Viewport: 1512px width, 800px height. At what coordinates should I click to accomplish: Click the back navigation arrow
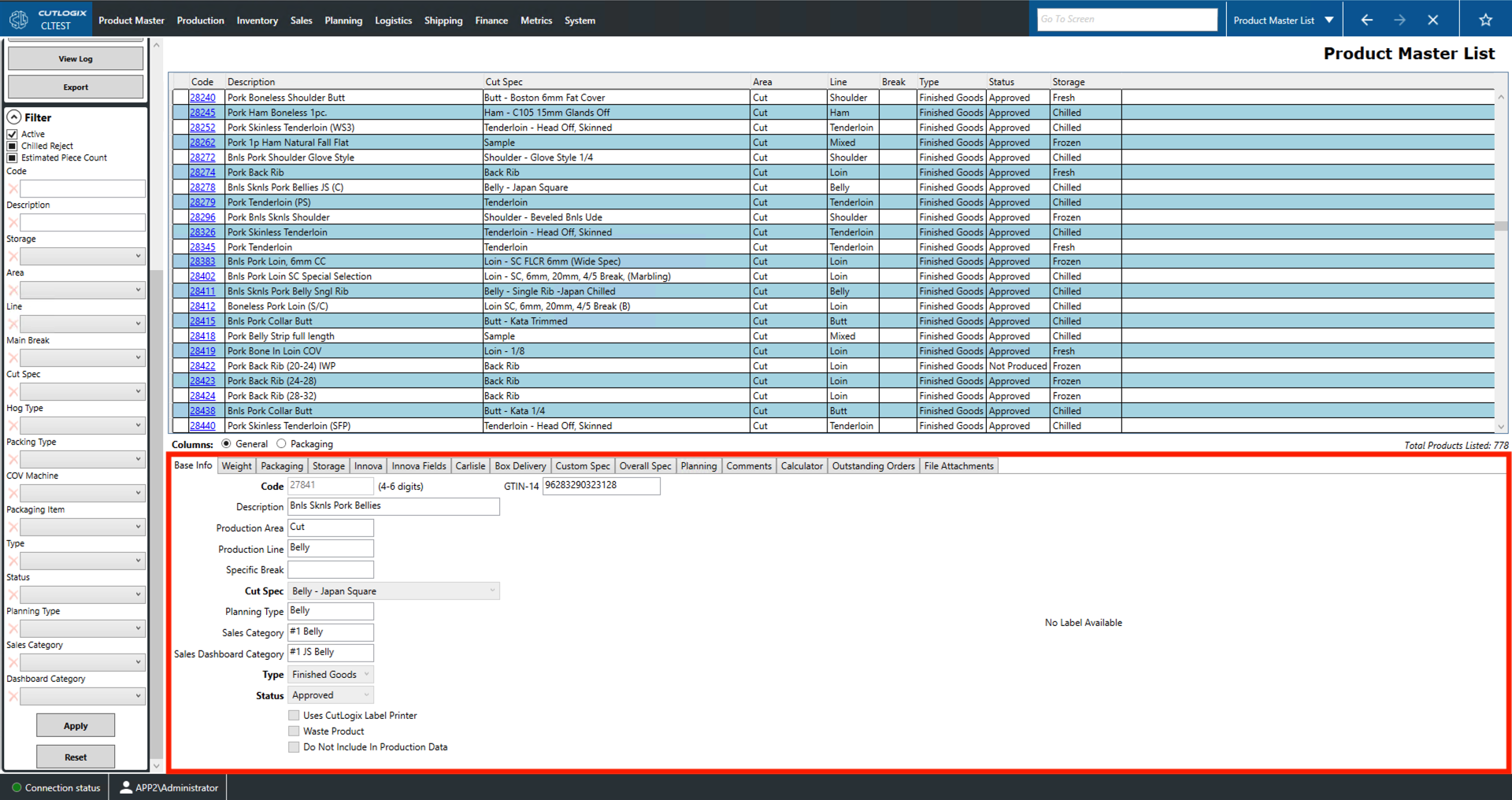point(1366,19)
